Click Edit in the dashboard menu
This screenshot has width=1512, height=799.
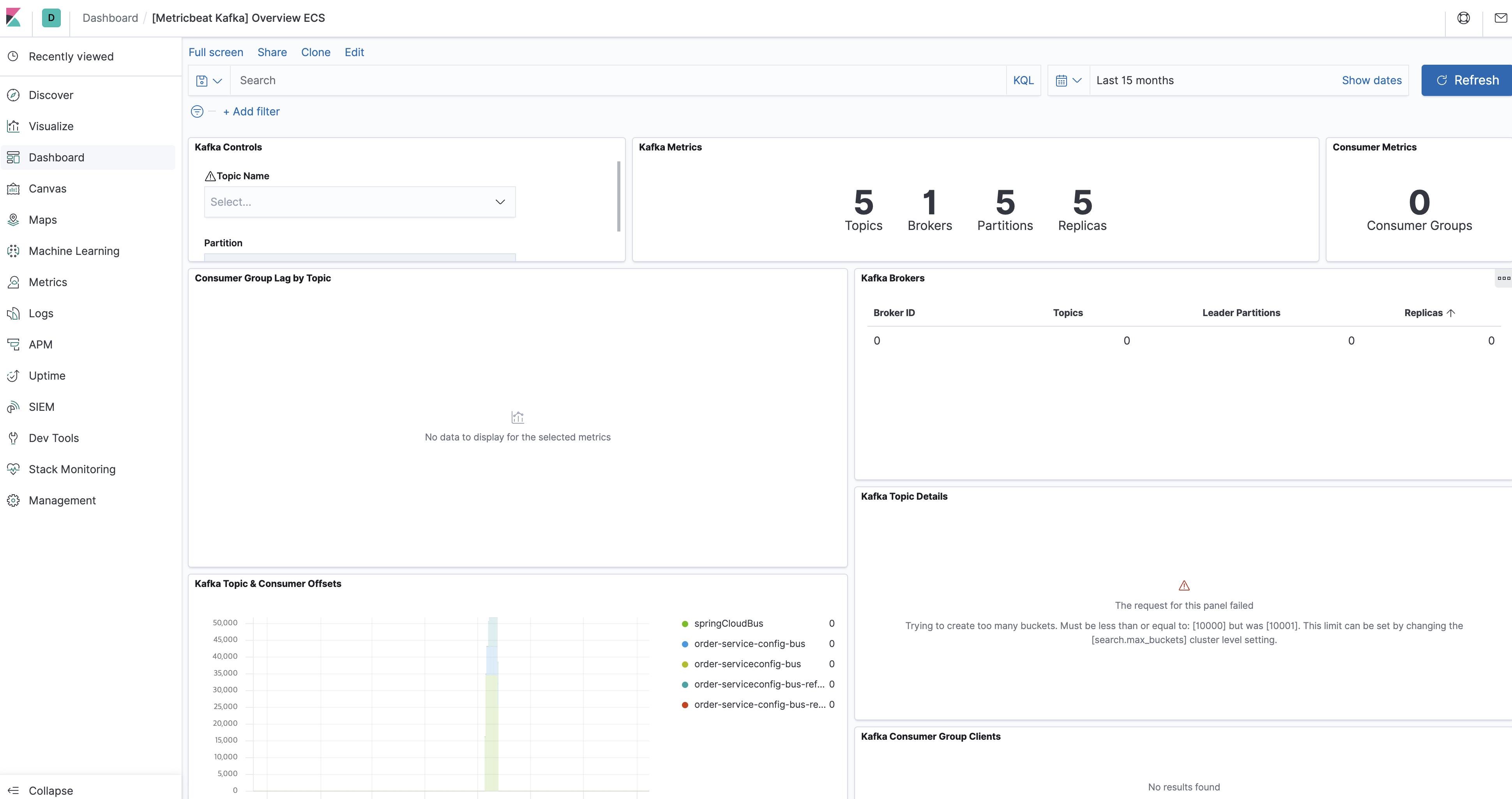pos(354,52)
